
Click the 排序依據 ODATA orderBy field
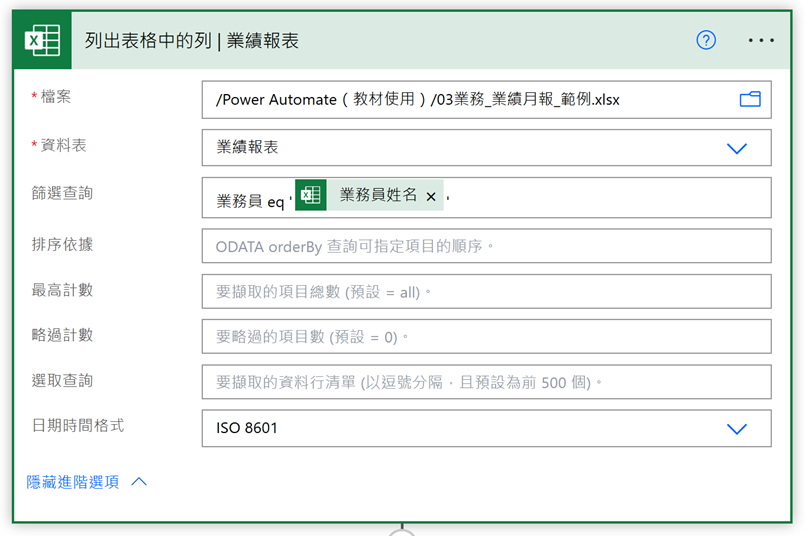(x=486, y=246)
